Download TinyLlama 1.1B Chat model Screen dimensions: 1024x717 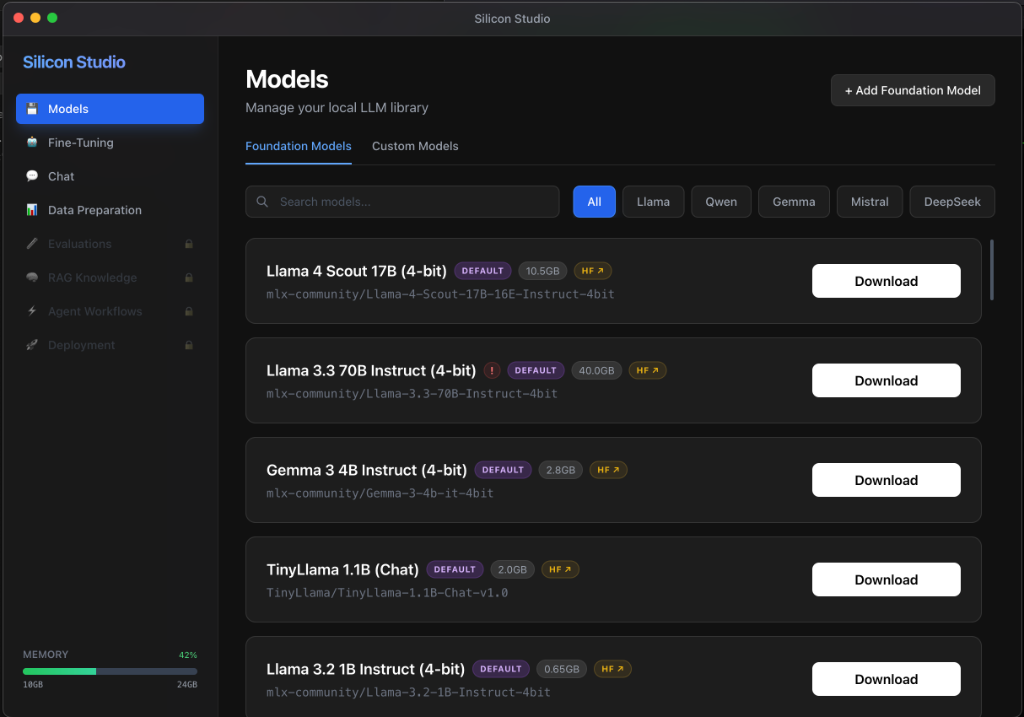point(886,580)
